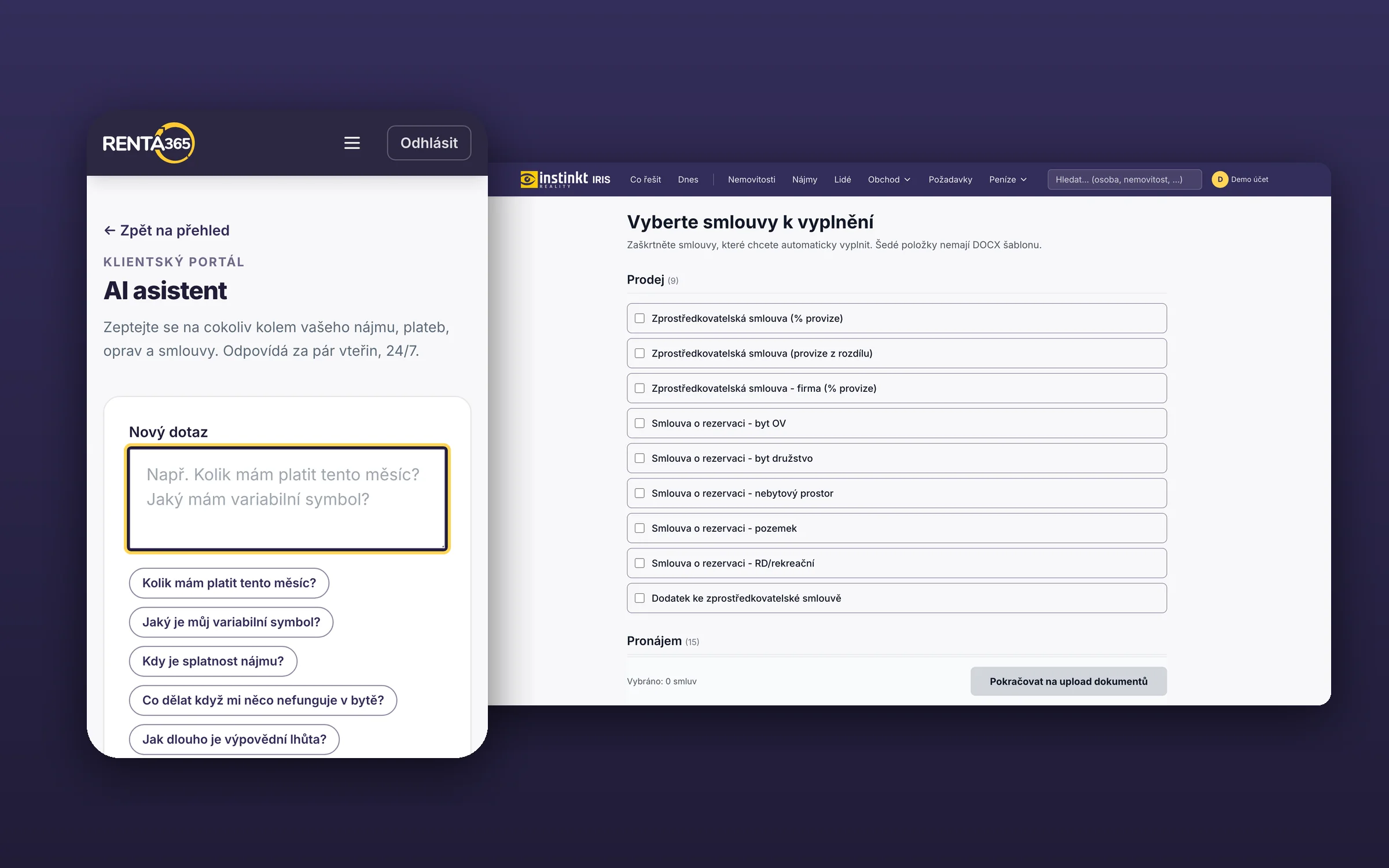
Task: Check Dodatek ke zprostředkovatelské smlouvě
Action: pyautogui.click(x=640, y=598)
